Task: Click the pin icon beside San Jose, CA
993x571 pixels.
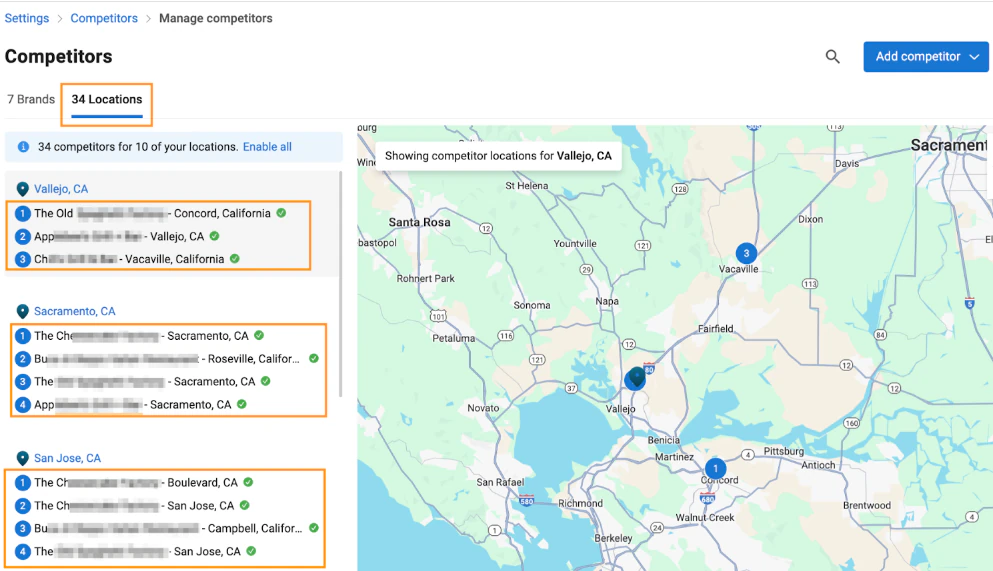Action: [23, 458]
